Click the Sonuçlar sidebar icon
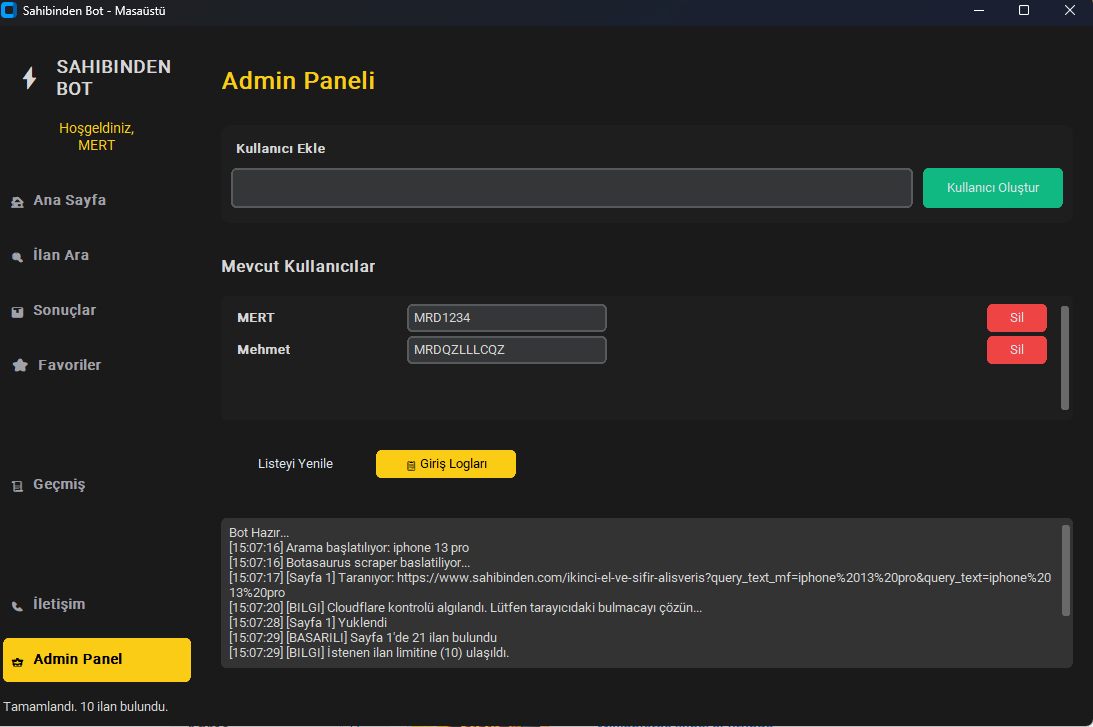1093x727 pixels. pyautogui.click(x=17, y=312)
